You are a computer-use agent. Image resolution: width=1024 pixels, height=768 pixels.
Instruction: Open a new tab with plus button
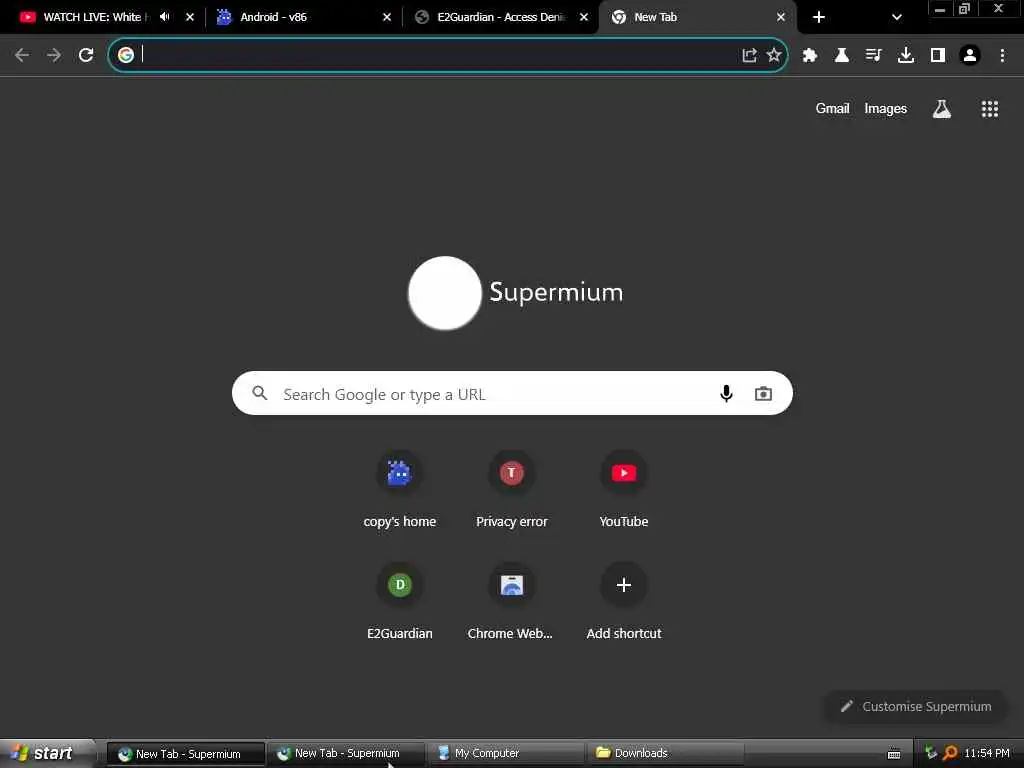point(819,17)
